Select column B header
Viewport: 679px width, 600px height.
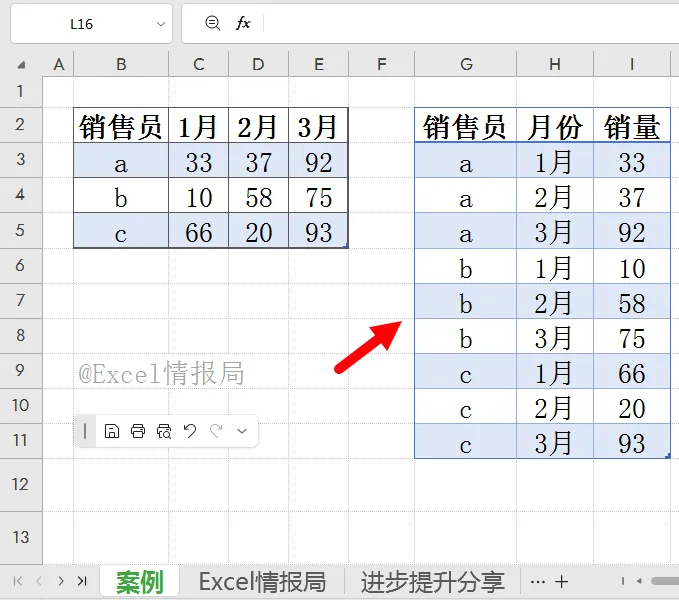[121, 65]
